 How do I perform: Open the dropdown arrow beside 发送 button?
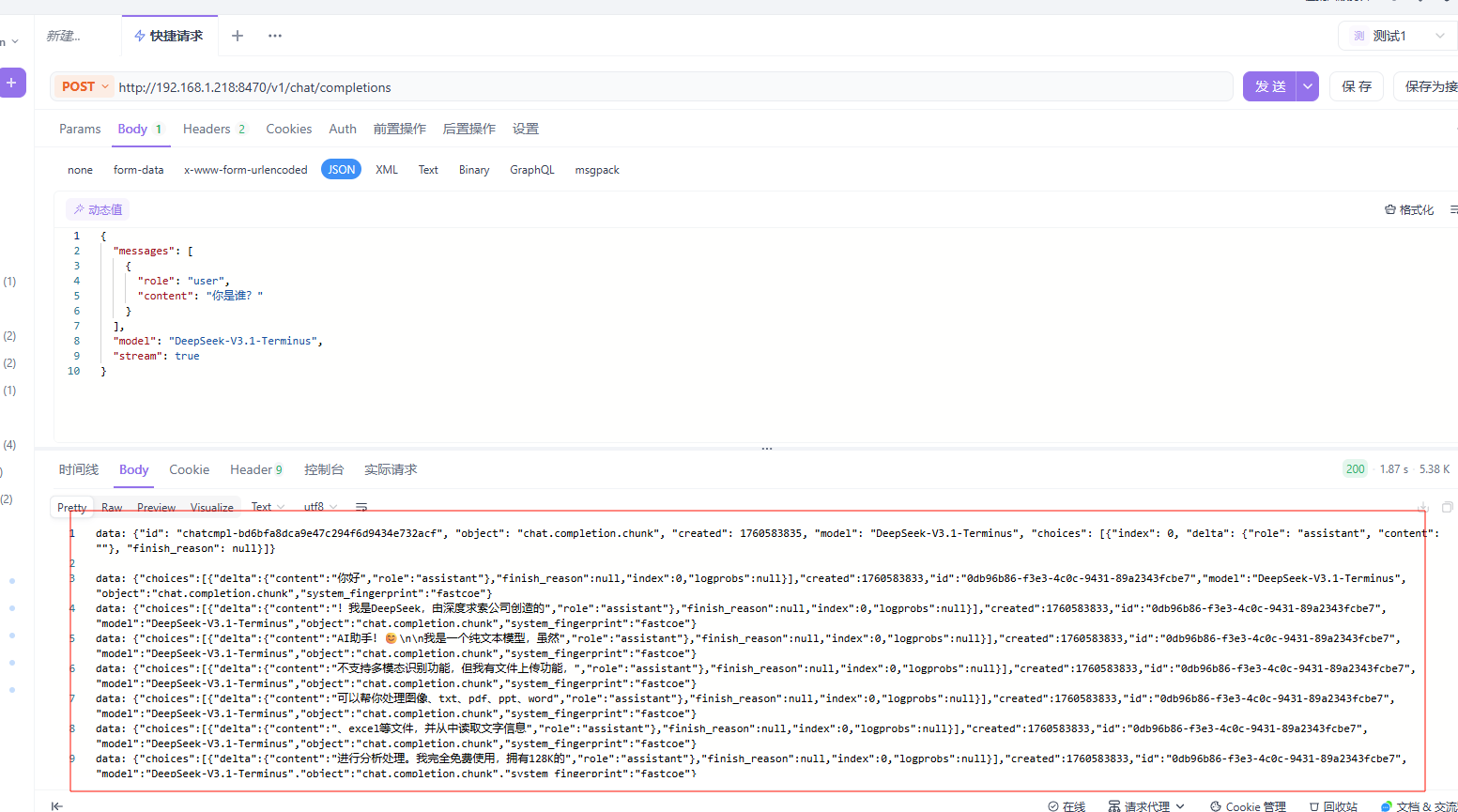[1307, 86]
